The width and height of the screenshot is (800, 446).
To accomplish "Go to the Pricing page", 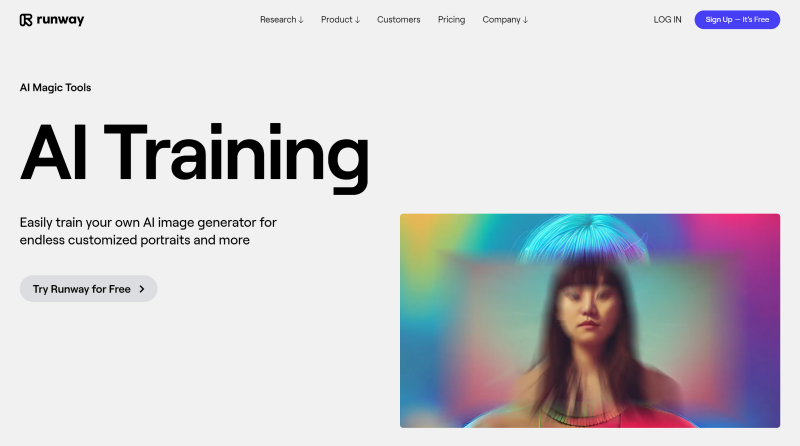I will [x=452, y=19].
